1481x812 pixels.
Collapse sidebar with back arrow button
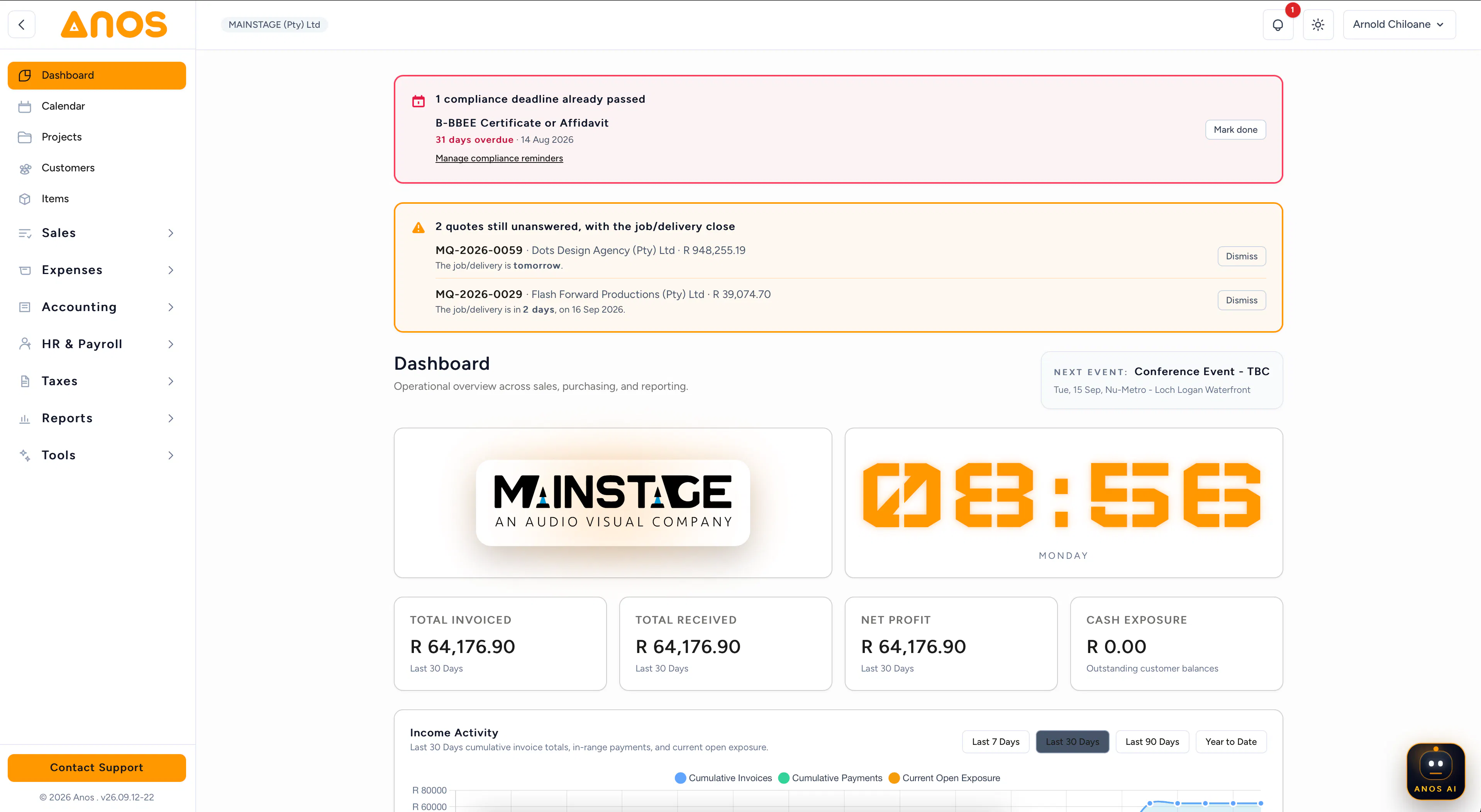(22, 25)
